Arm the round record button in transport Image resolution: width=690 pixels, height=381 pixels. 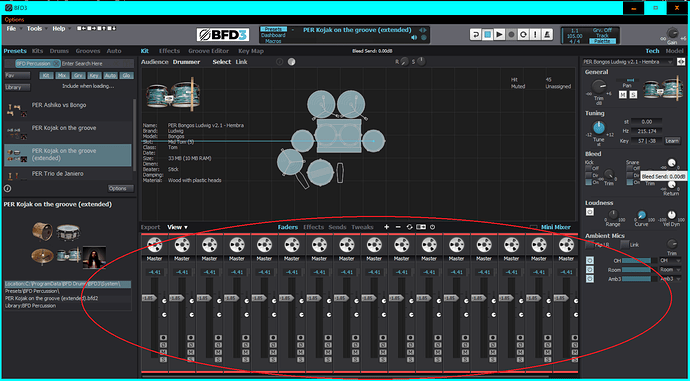[x=511, y=35]
